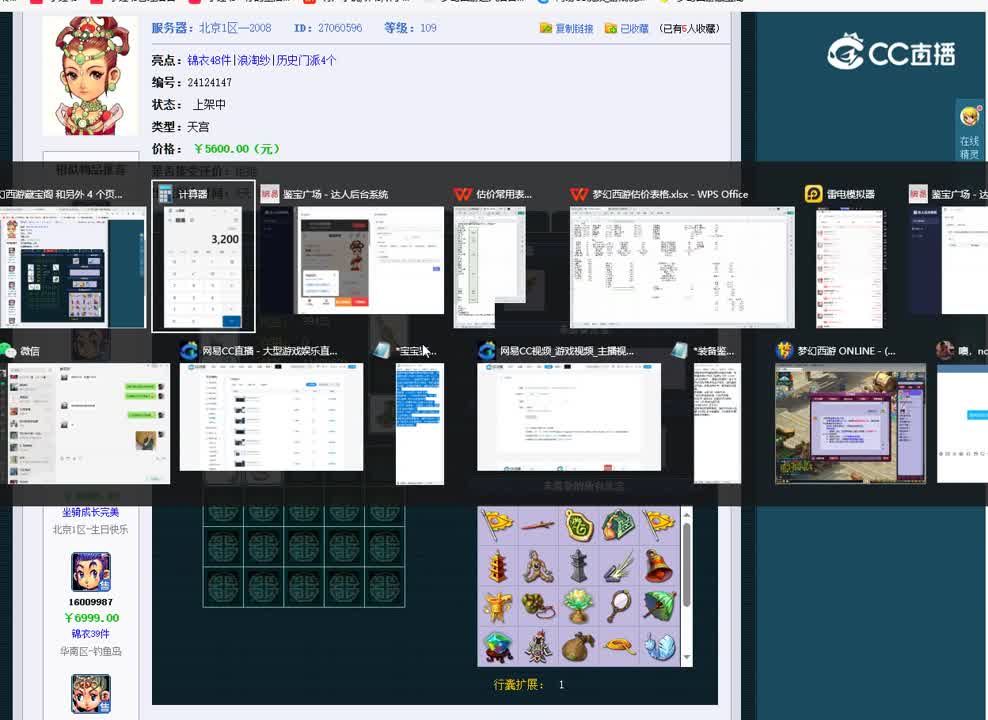Open the 历史门派4个 highlight link

coord(306,60)
